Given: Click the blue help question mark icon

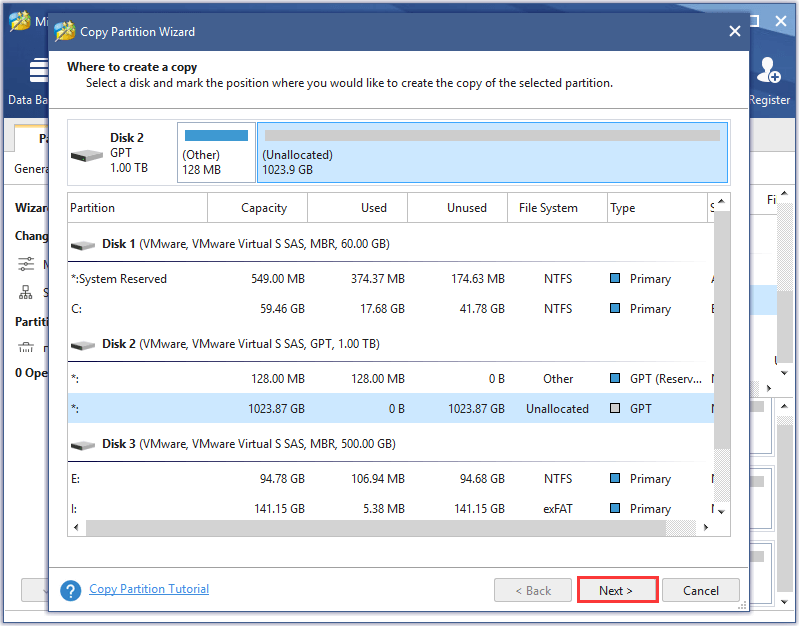Looking at the screenshot, I should (x=70, y=591).
